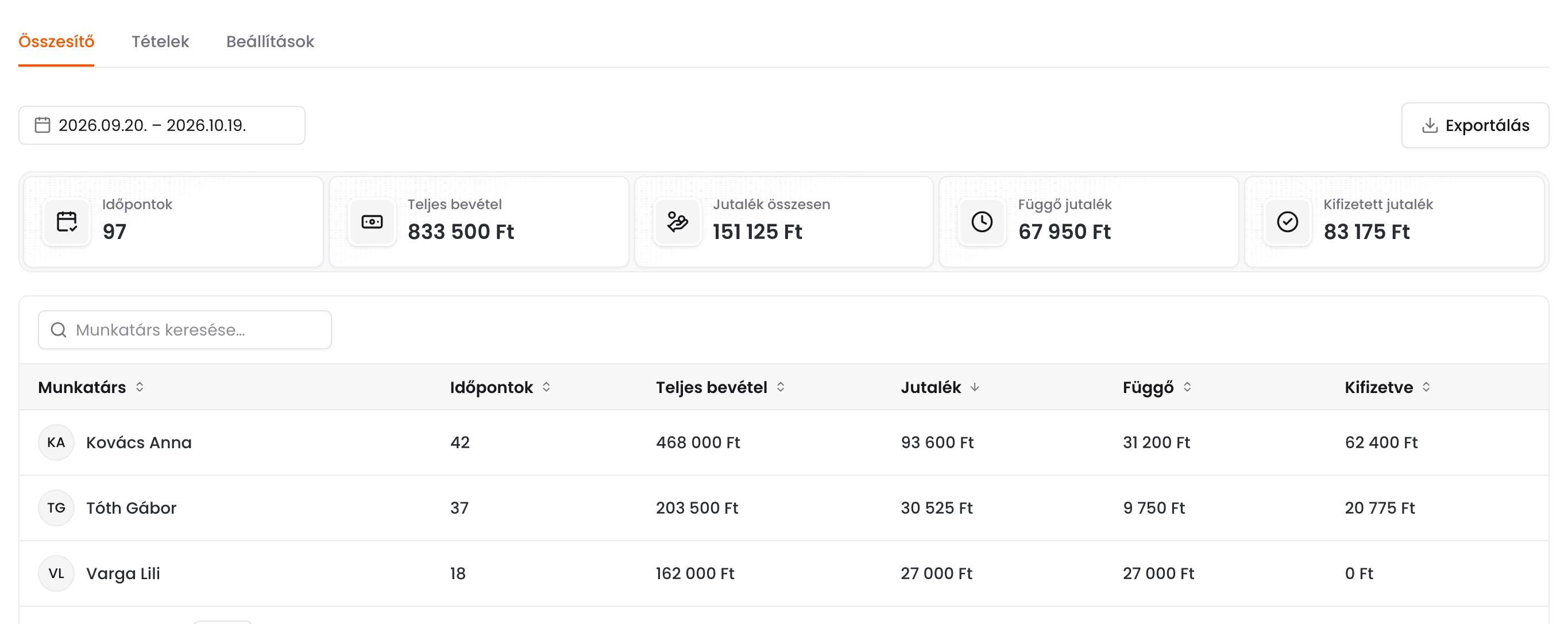The height and width of the screenshot is (624, 1568).
Task: Click the Jutalék összesen hand-coins icon
Action: tap(678, 222)
